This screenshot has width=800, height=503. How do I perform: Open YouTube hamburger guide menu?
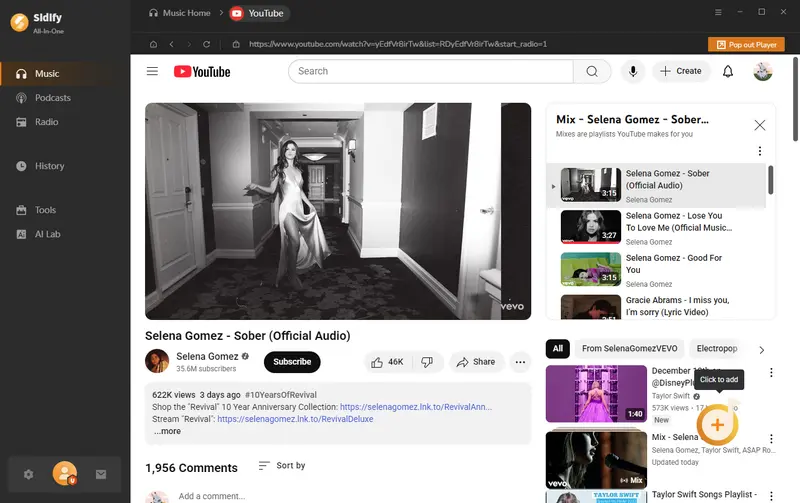(152, 71)
